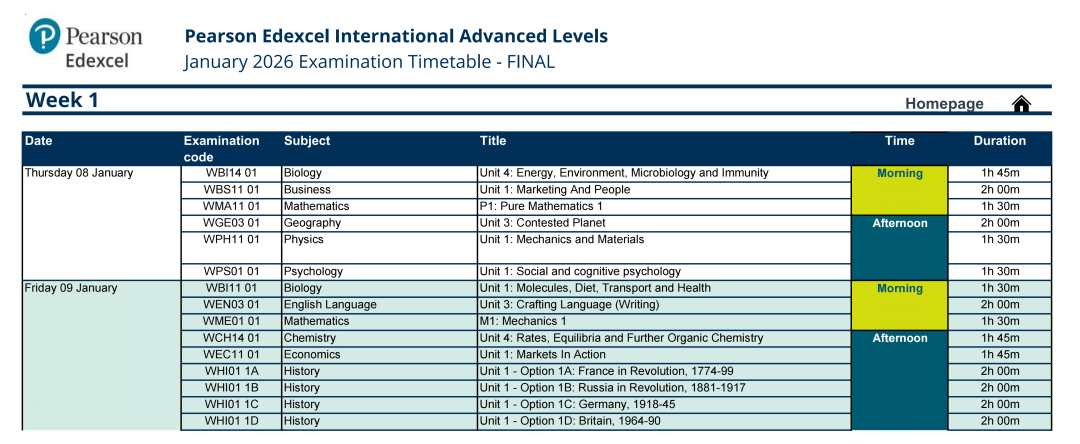Screen dimensions: 1080x444
Task: Select exam code WBI14 01
Action: pos(231,173)
